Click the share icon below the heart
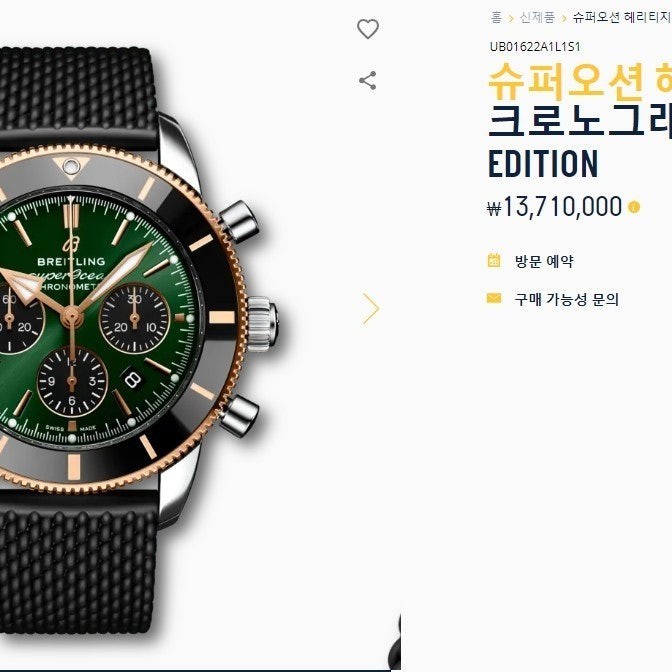Viewport: 672px width, 672px height. 367,81
